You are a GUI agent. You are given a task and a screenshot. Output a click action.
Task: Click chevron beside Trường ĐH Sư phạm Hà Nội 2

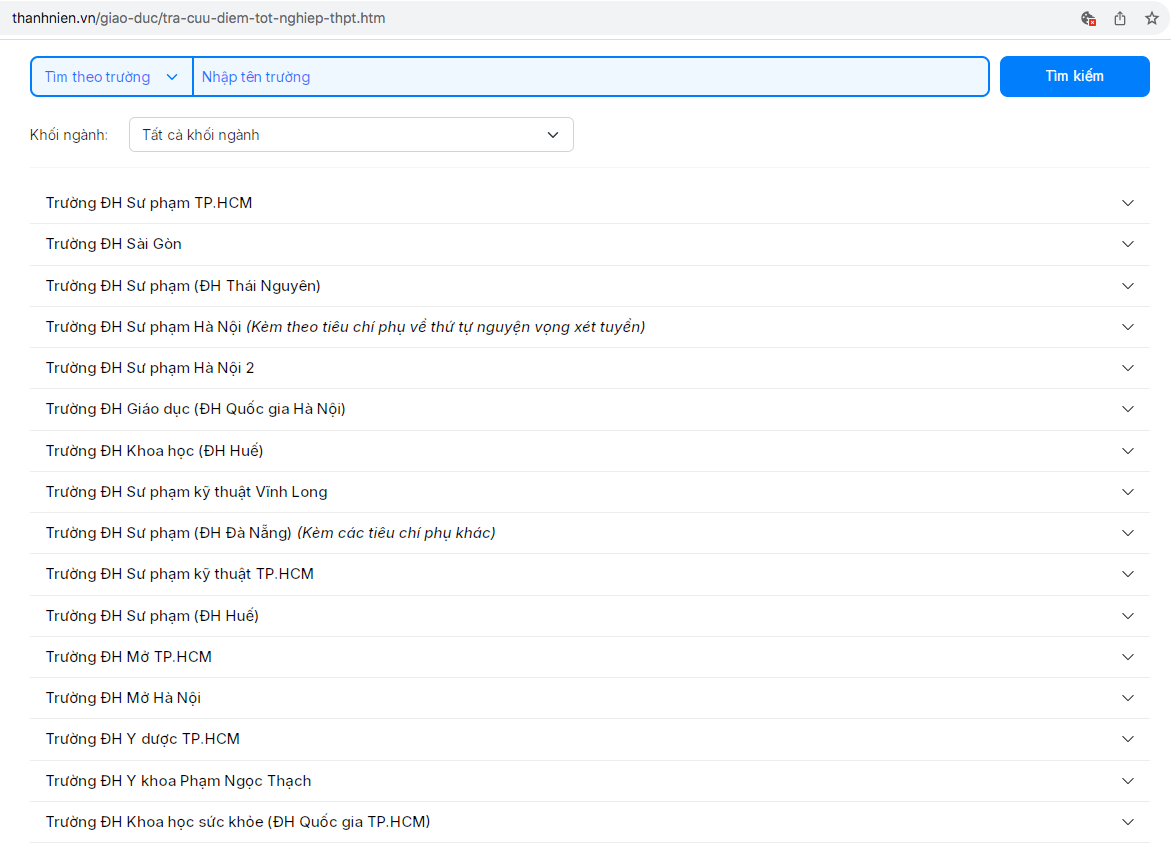pyautogui.click(x=1128, y=368)
